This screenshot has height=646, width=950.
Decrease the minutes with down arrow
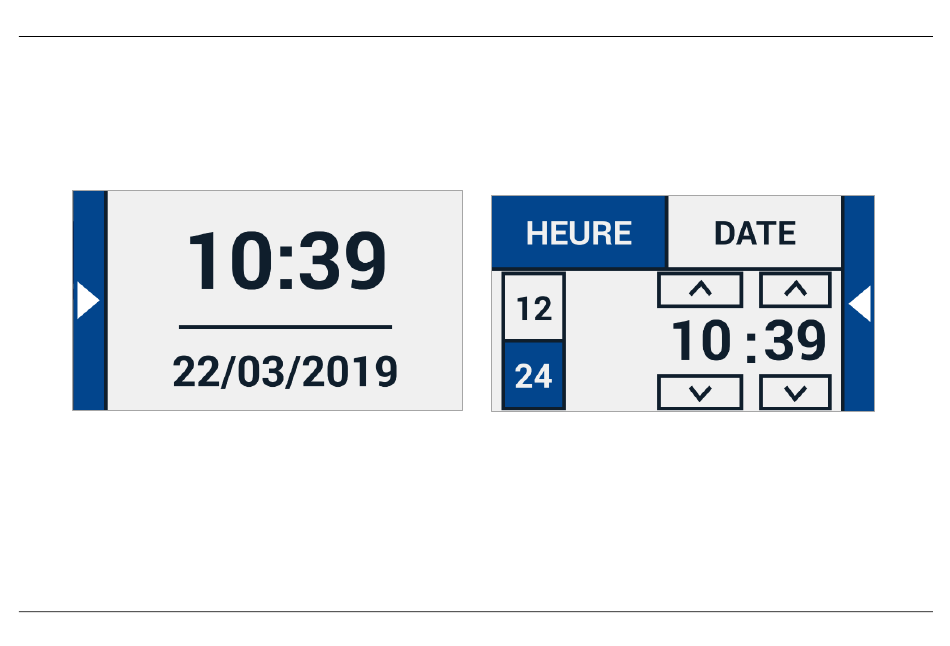(795, 393)
